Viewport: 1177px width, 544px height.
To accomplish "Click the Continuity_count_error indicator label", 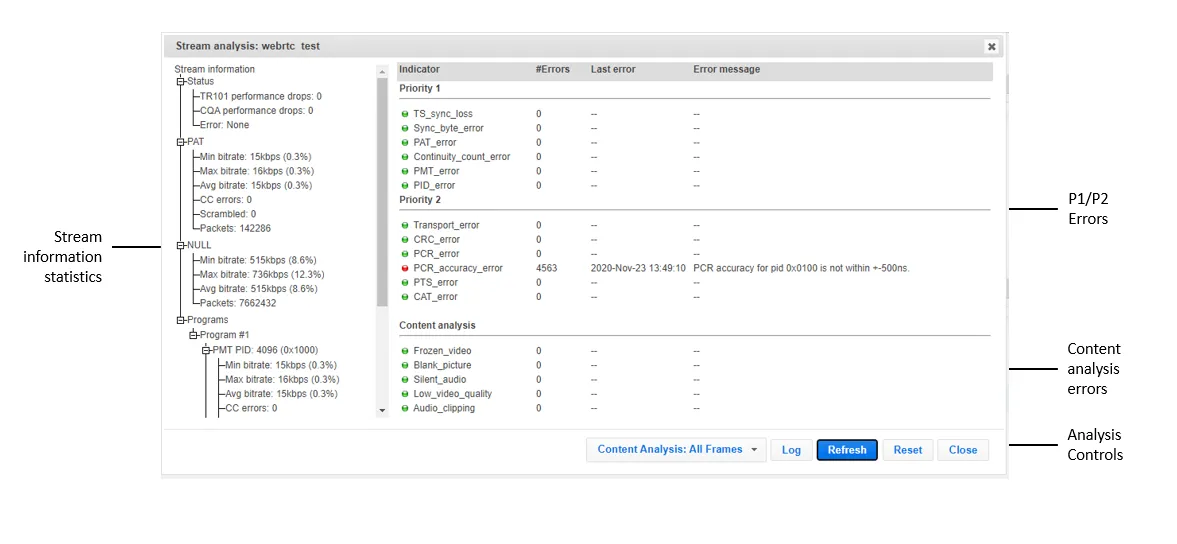I will point(462,157).
